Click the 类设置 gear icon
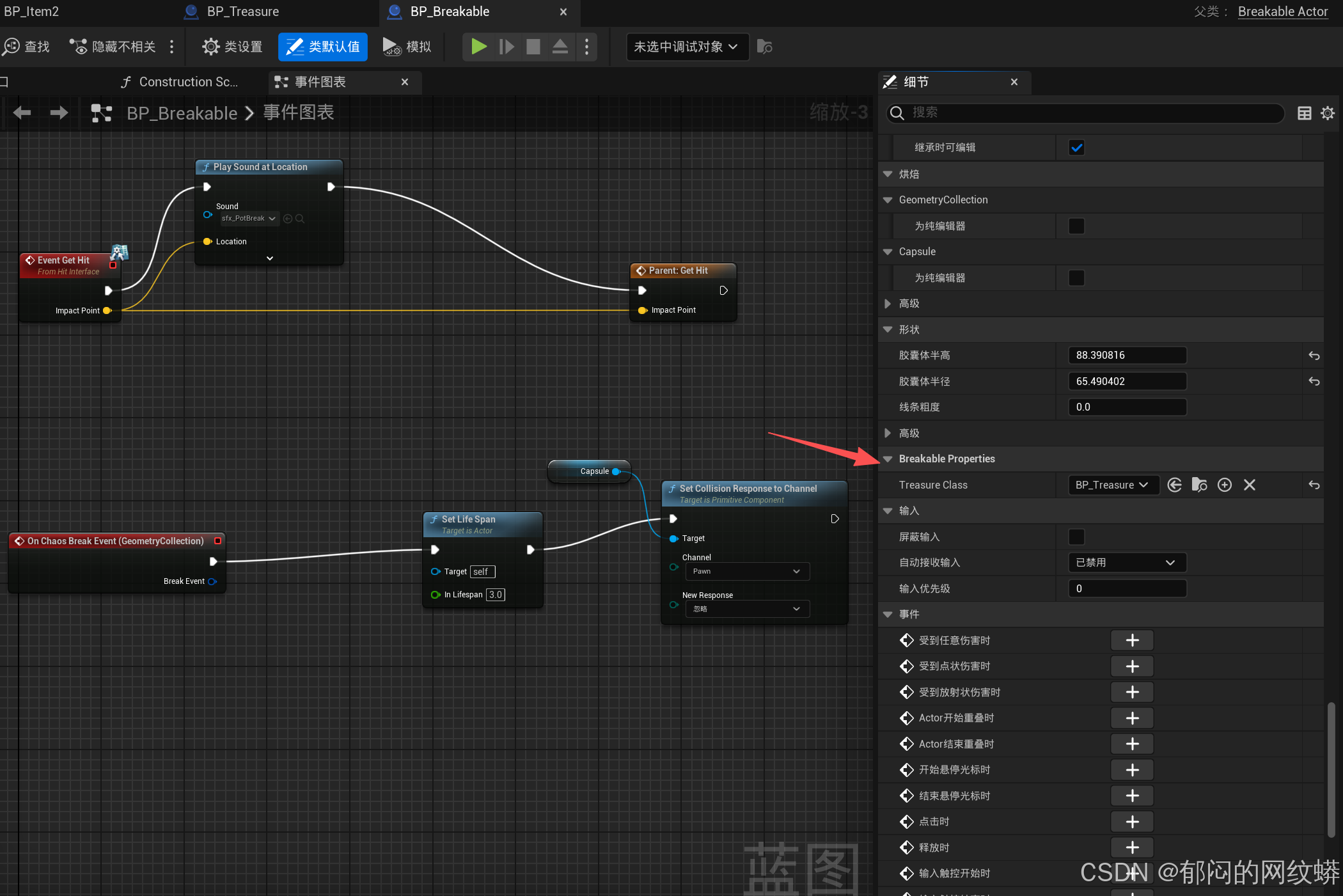Image resolution: width=1343 pixels, height=896 pixels. coord(210,47)
